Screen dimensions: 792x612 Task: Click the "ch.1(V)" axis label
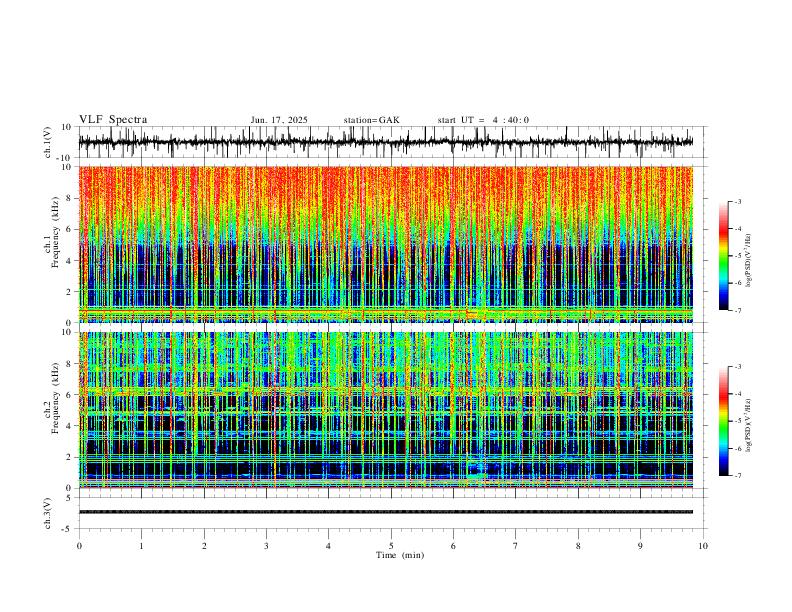click(48, 142)
